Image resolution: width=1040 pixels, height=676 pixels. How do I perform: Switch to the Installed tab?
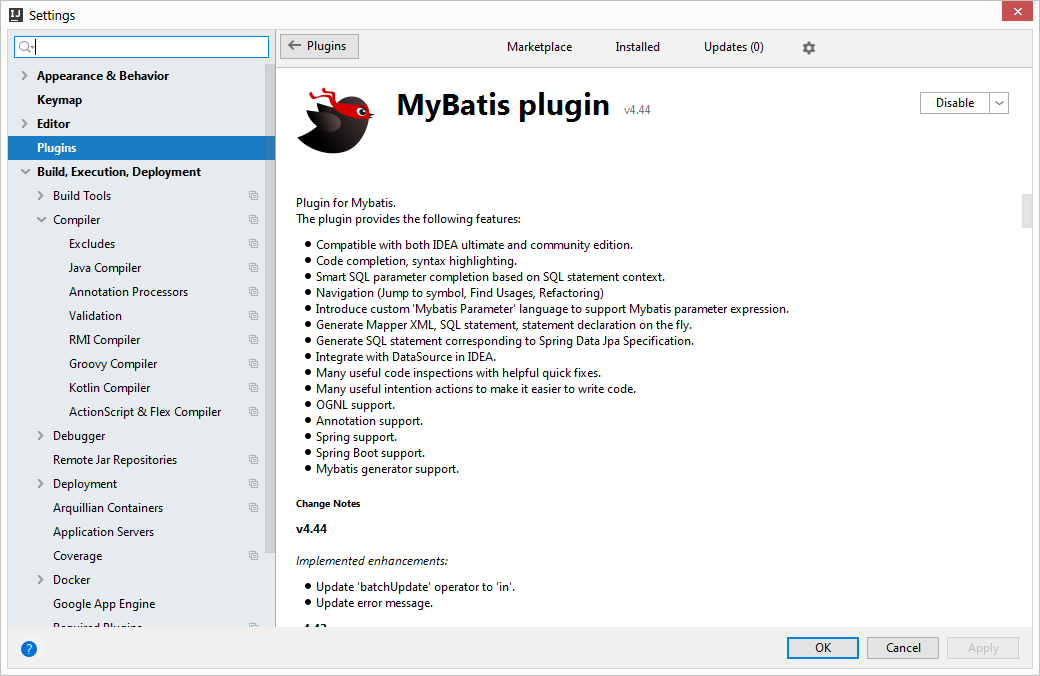(x=637, y=47)
